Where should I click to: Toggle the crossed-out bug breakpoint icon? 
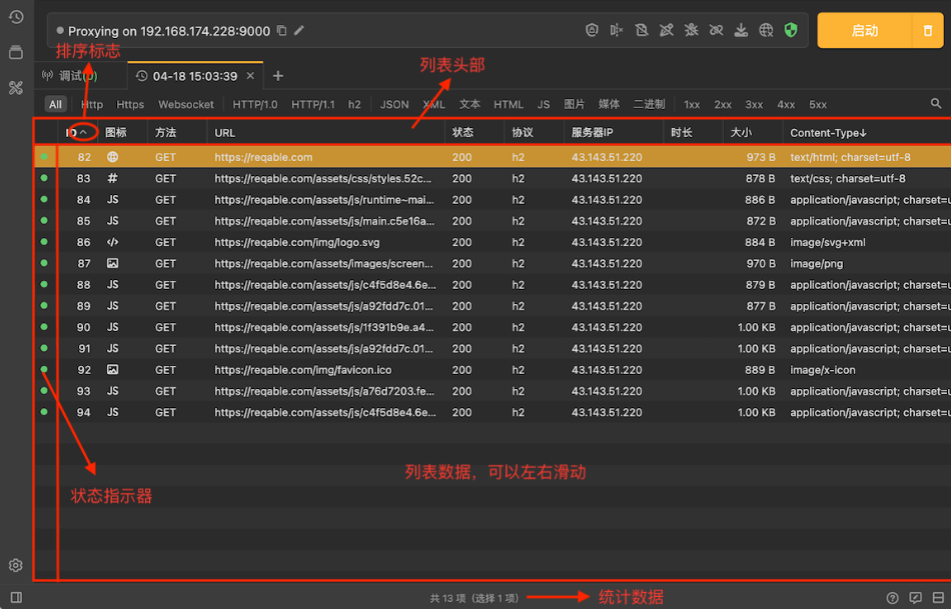[691, 30]
